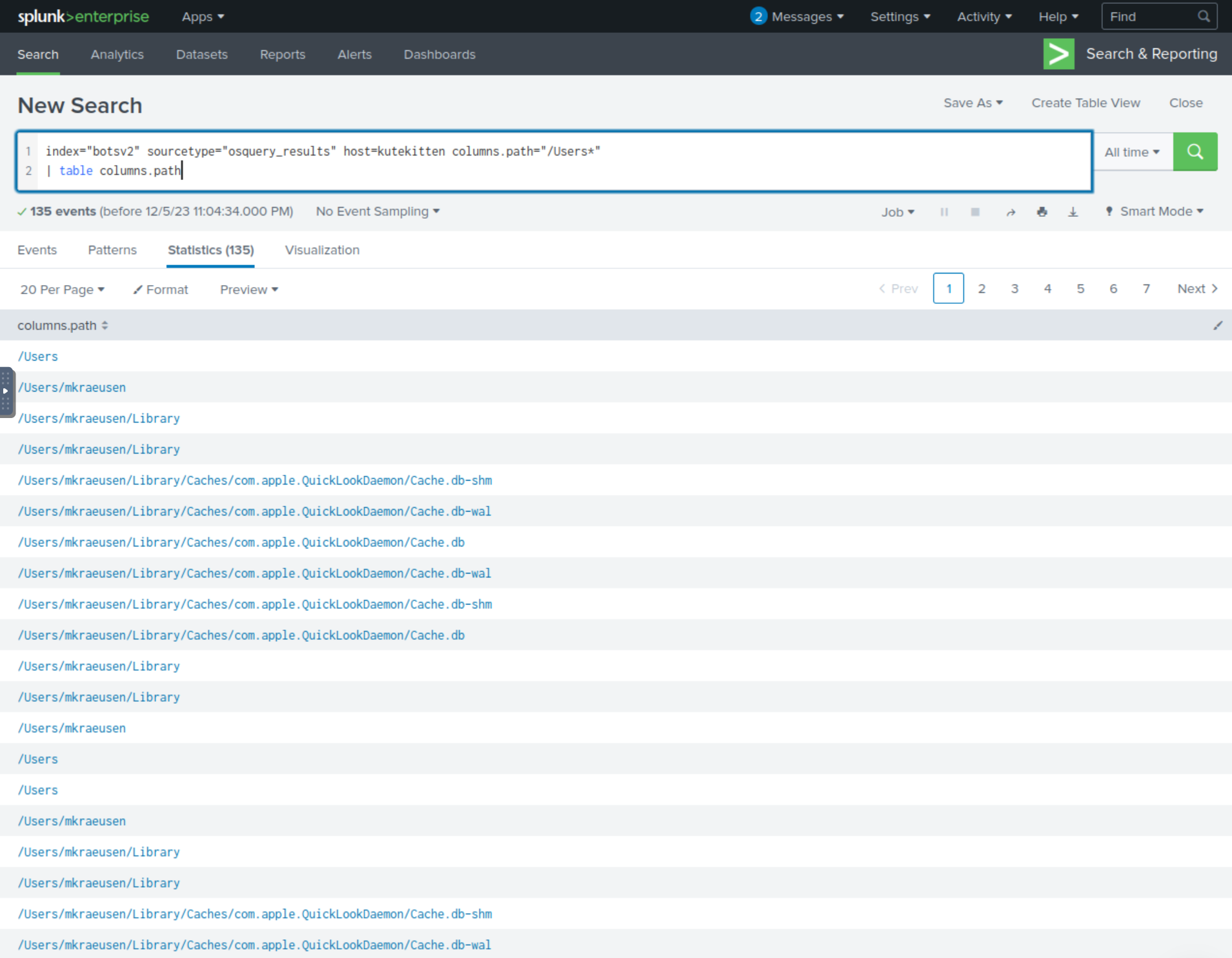The image size is (1232, 958).
Task: Click the Splunk enterprise logo
Action: (x=83, y=17)
